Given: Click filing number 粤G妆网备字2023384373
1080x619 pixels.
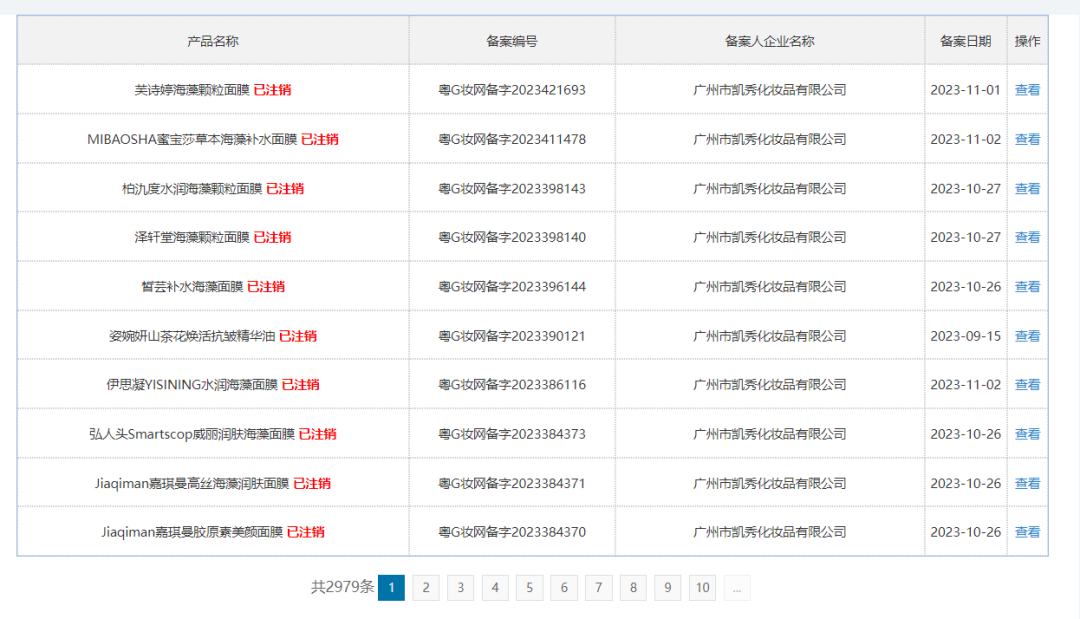Looking at the screenshot, I should (512, 434).
